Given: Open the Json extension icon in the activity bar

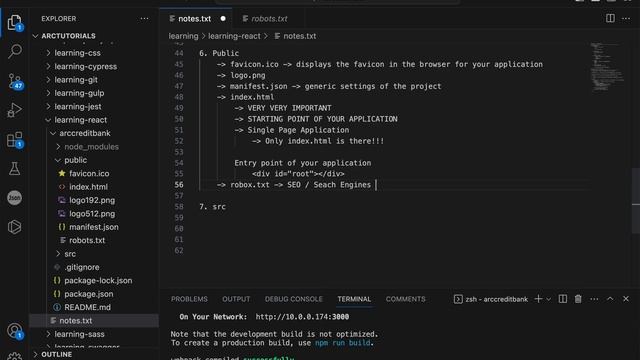Looking at the screenshot, I should pyautogui.click(x=14, y=198).
